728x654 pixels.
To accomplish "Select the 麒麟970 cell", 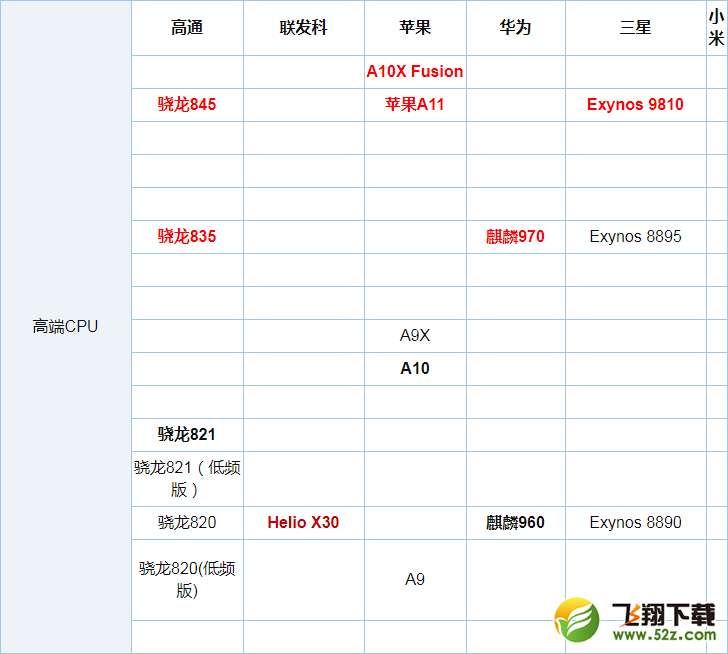I will [515, 237].
